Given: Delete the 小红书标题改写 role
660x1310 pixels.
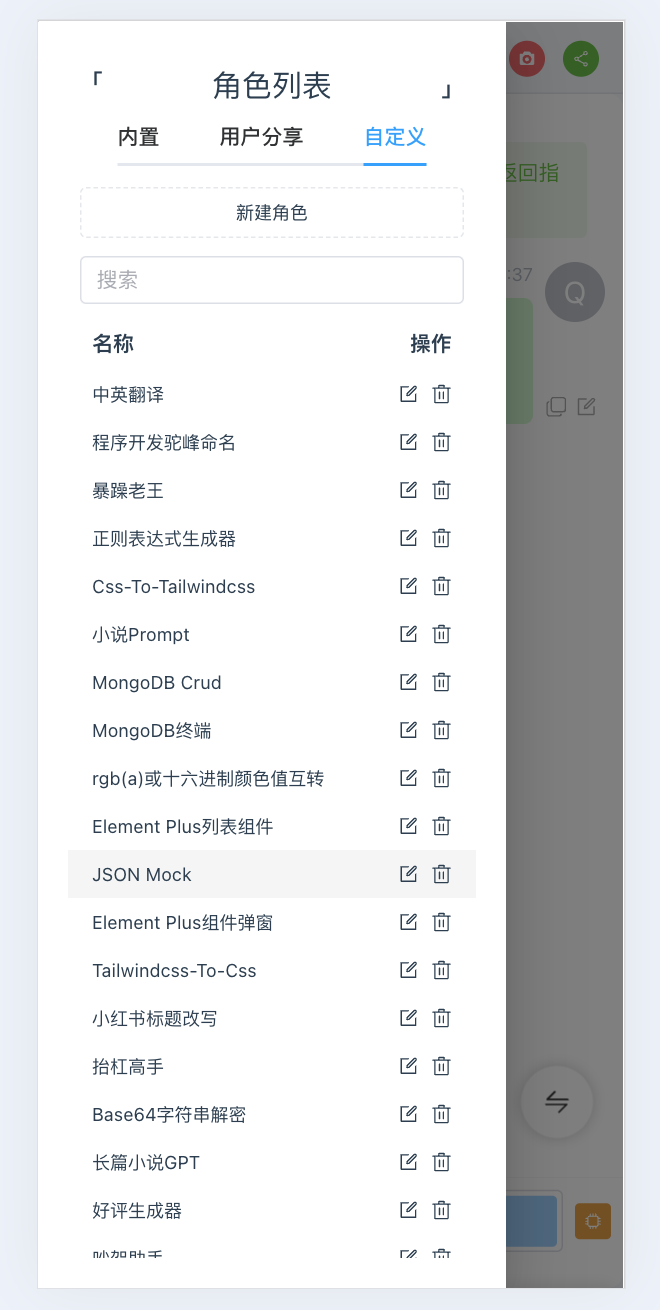Looking at the screenshot, I should point(441,1017).
